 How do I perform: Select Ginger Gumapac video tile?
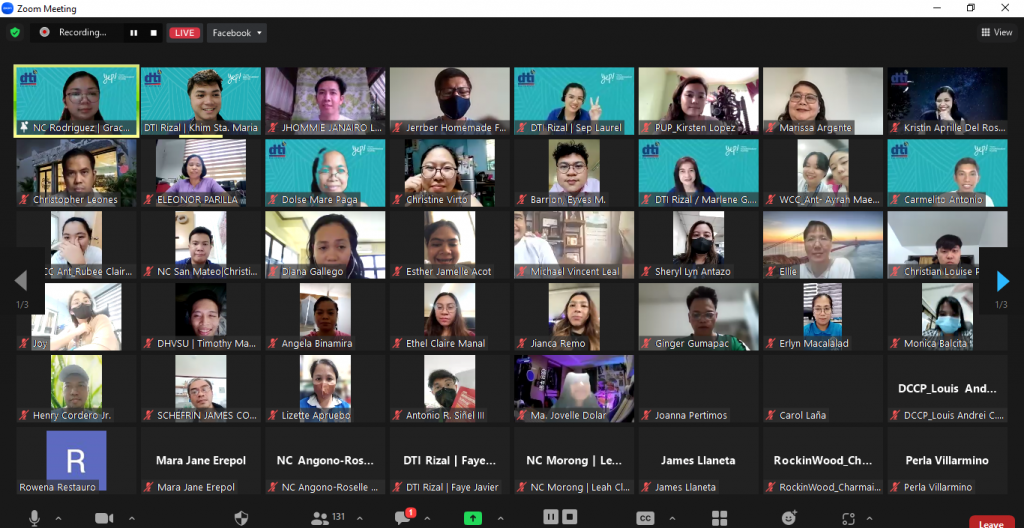pos(699,316)
